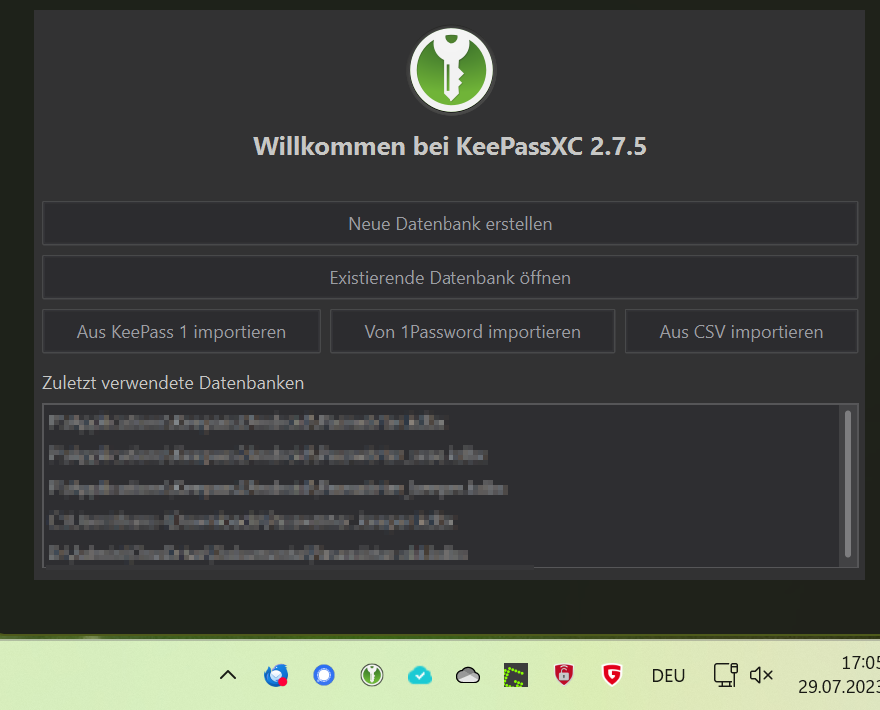Click Von 1Password importieren
Screen dimensions: 880x710
pos(472,331)
